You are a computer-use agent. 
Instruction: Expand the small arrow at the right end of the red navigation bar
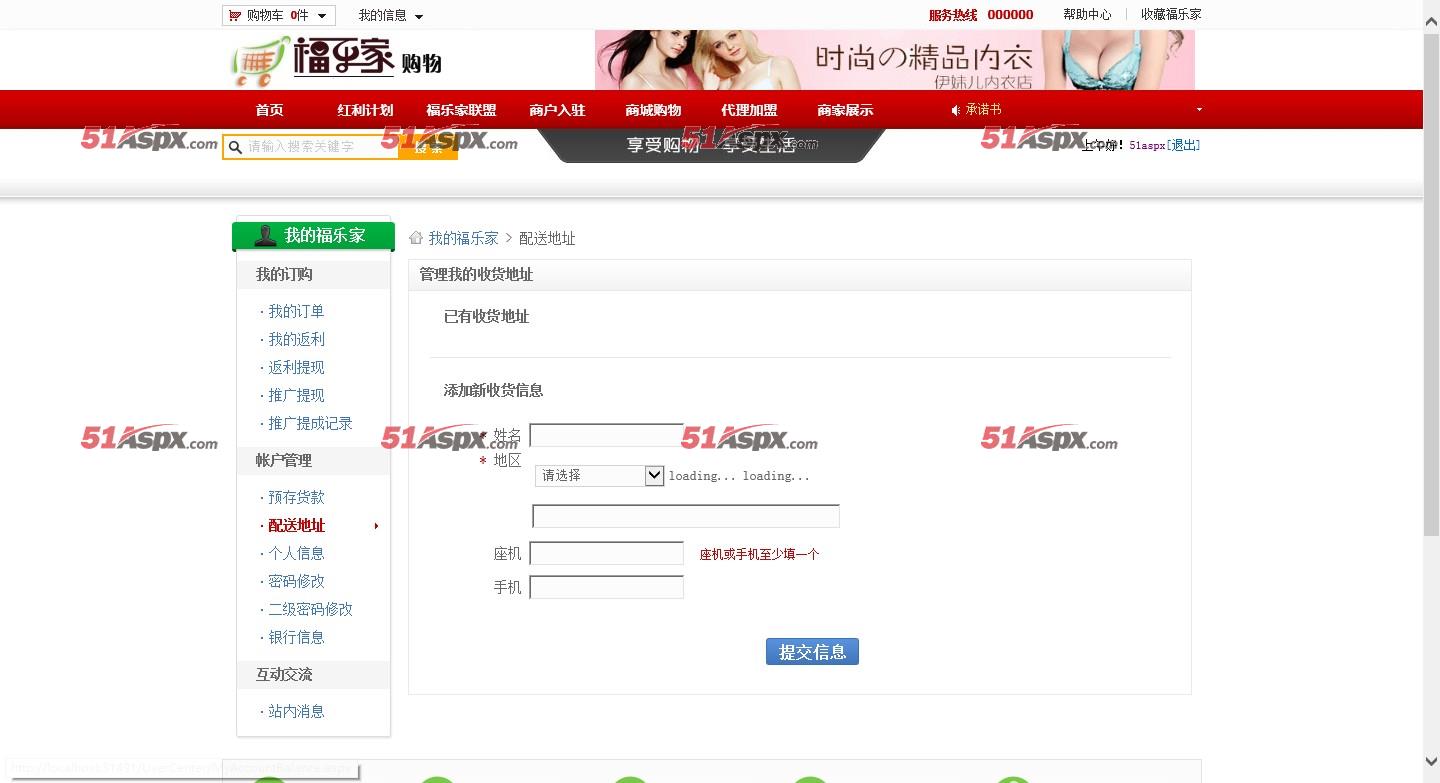pos(1199,109)
